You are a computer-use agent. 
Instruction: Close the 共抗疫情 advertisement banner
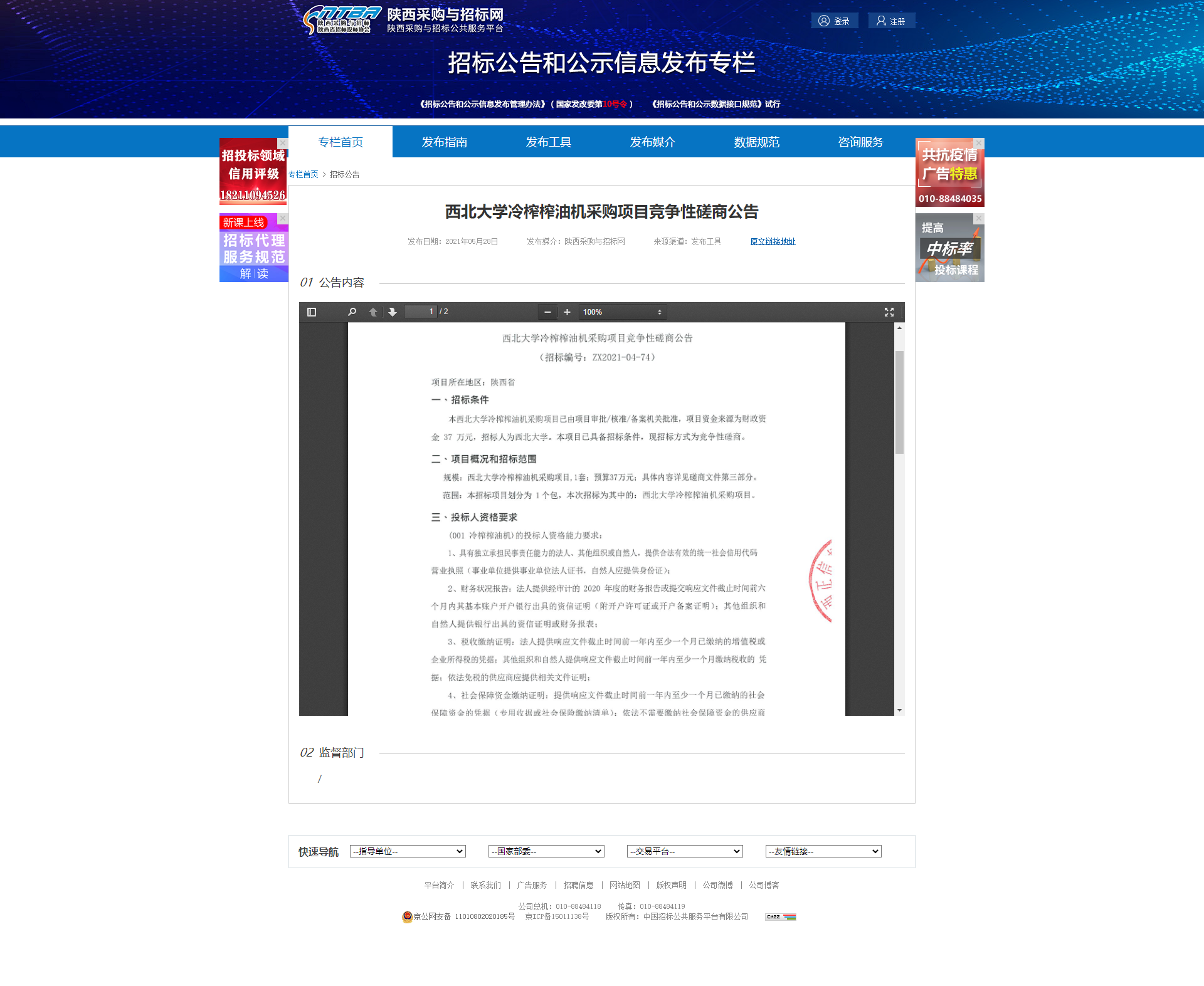[979, 144]
